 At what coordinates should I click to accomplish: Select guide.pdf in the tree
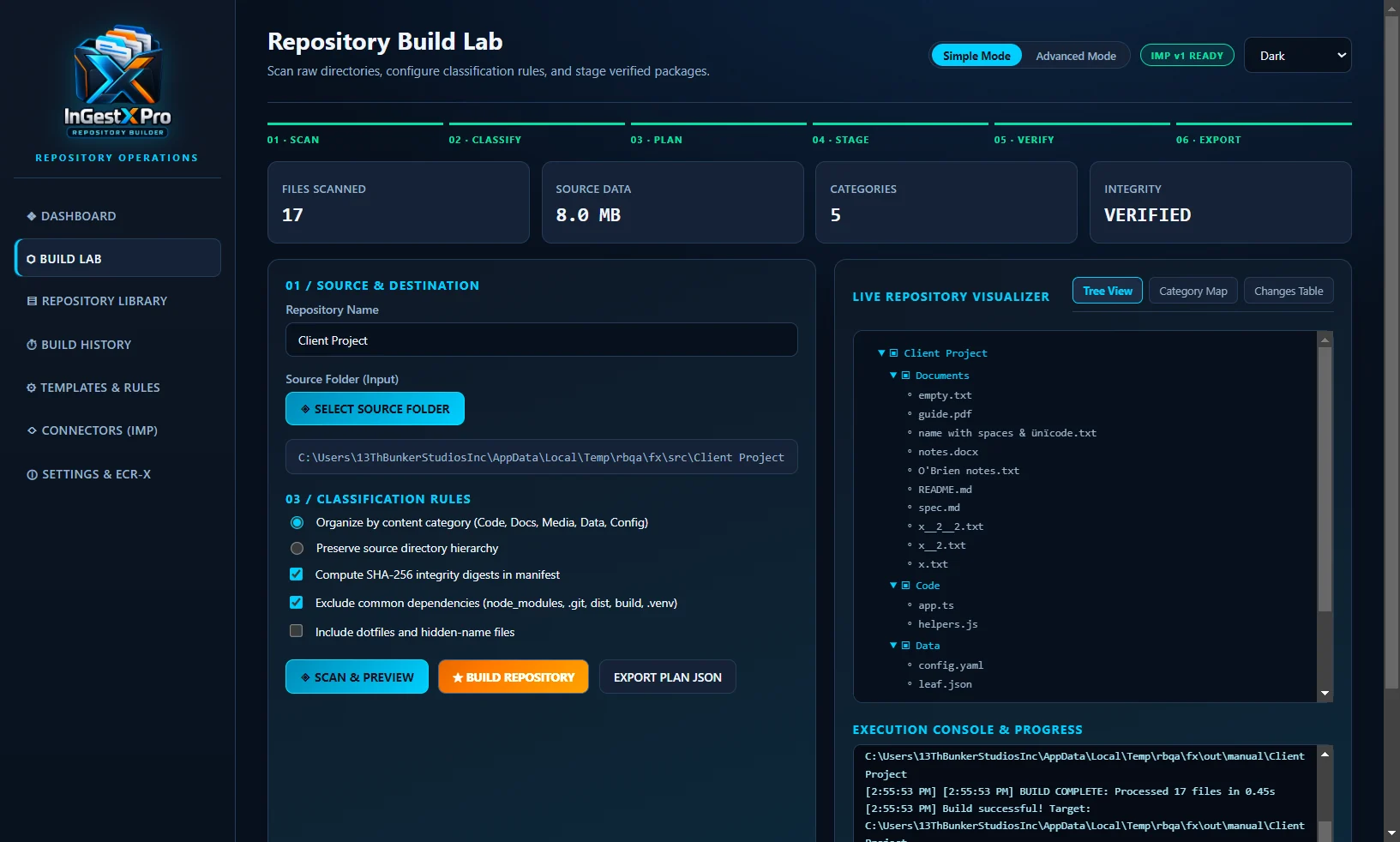pyautogui.click(x=944, y=414)
